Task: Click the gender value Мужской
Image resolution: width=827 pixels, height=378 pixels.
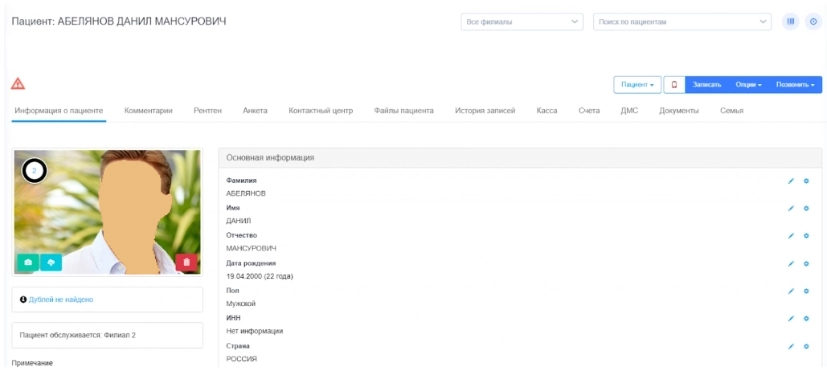Action: (241, 304)
